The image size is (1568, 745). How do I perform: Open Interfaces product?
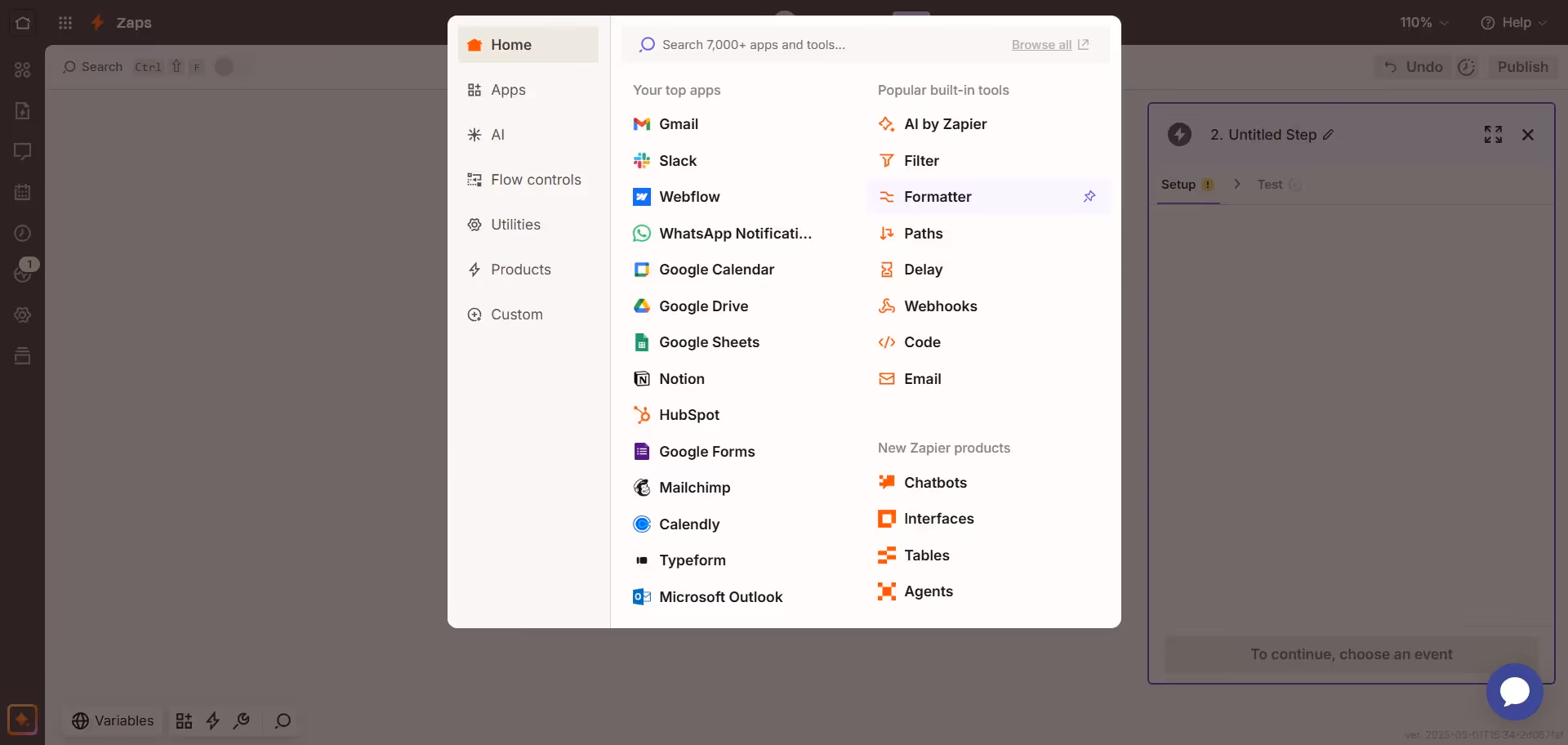925,519
